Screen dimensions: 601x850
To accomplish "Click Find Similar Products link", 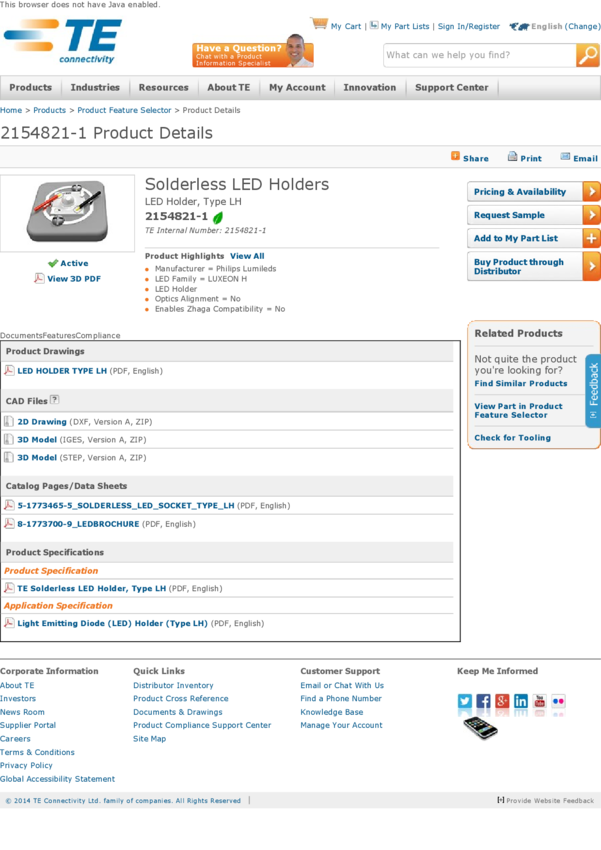I will tap(521, 383).
